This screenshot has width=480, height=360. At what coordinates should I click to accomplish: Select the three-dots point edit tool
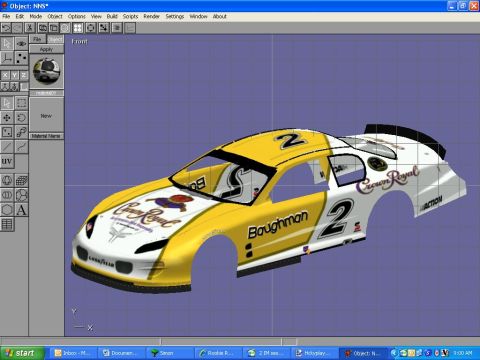21,58
